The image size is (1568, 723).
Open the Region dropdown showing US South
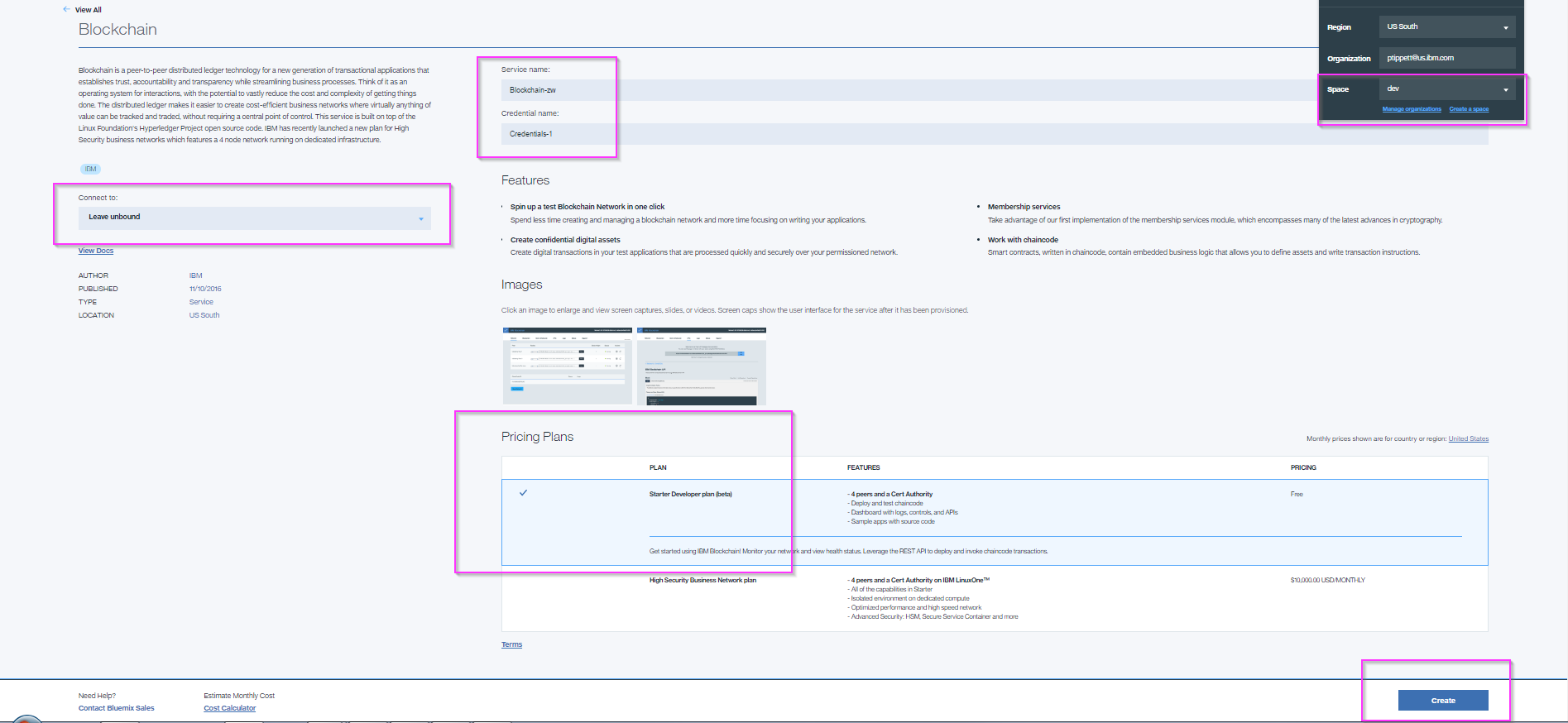(x=1447, y=26)
